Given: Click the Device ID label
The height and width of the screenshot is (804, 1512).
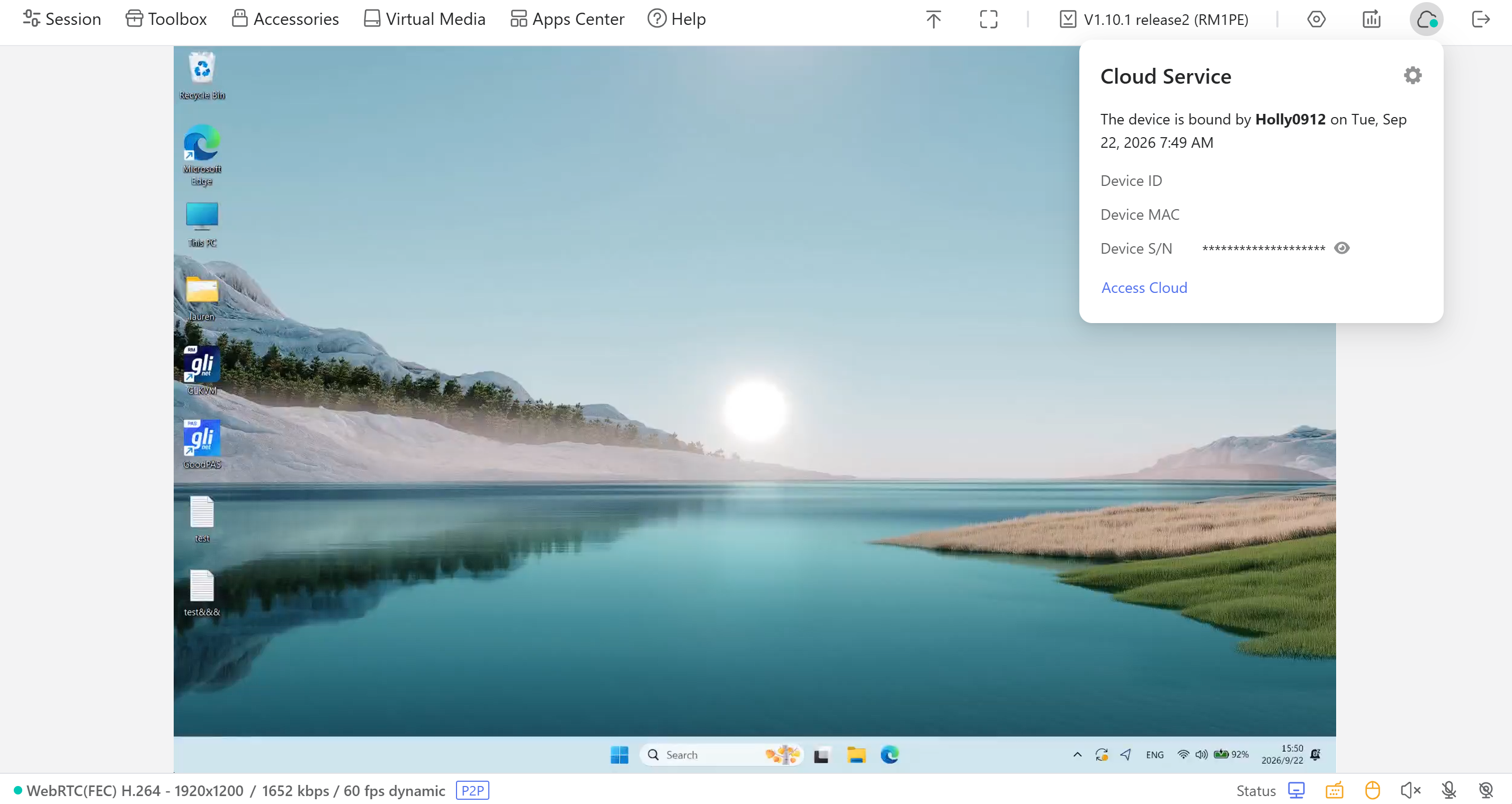Looking at the screenshot, I should click(x=1131, y=181).
